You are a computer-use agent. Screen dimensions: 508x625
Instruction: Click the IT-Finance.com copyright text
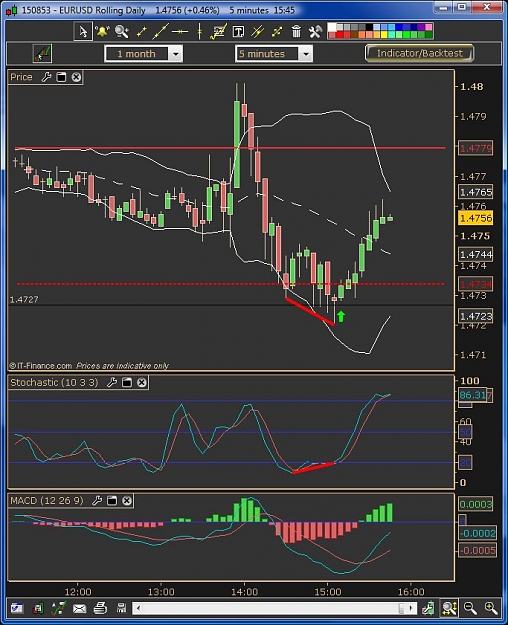(x=41, y=366)
